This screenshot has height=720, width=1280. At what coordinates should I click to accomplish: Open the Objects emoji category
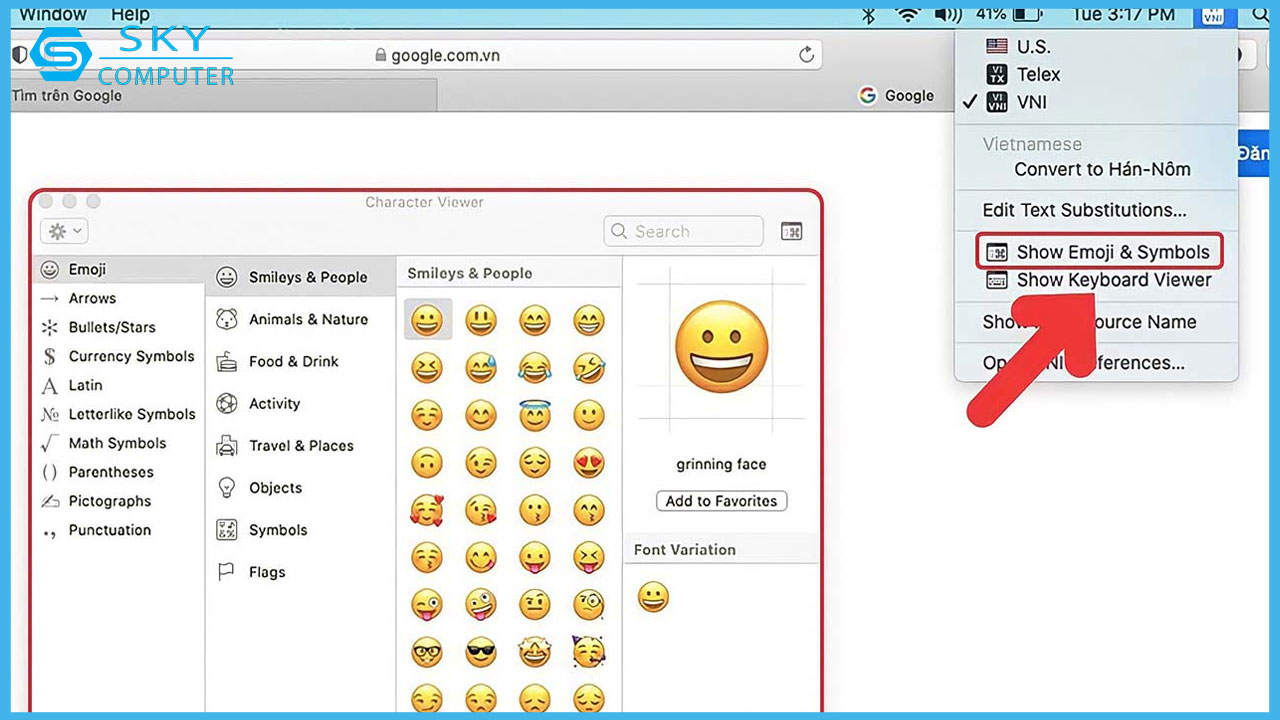pyautogui.click(x=275, y=487)
